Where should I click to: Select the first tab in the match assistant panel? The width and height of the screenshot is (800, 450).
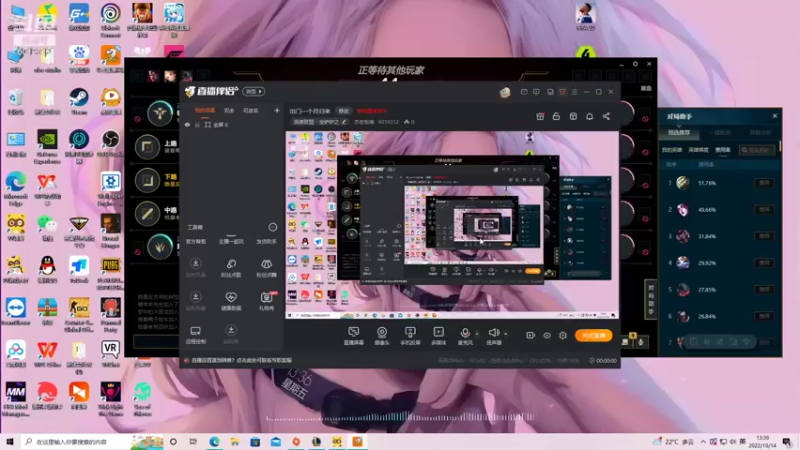pyautogui.click(x=679, y=132)
